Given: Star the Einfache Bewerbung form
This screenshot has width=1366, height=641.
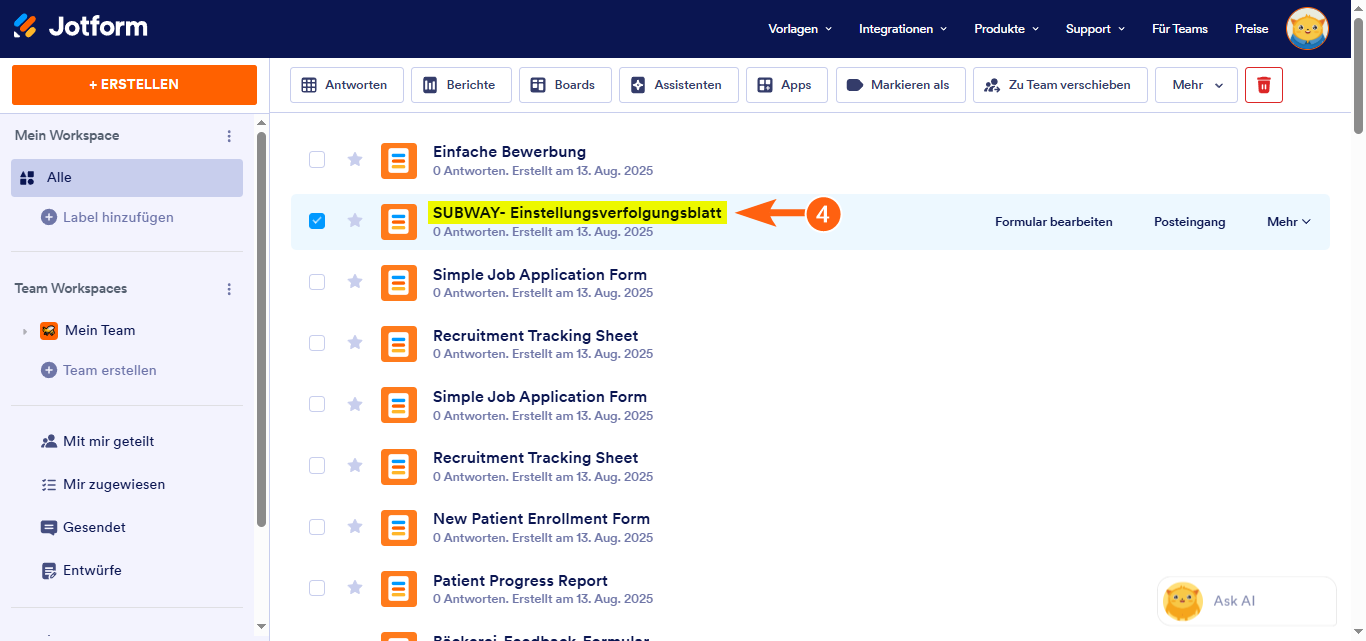Looking at the screenshot, I should coord(355,159).
